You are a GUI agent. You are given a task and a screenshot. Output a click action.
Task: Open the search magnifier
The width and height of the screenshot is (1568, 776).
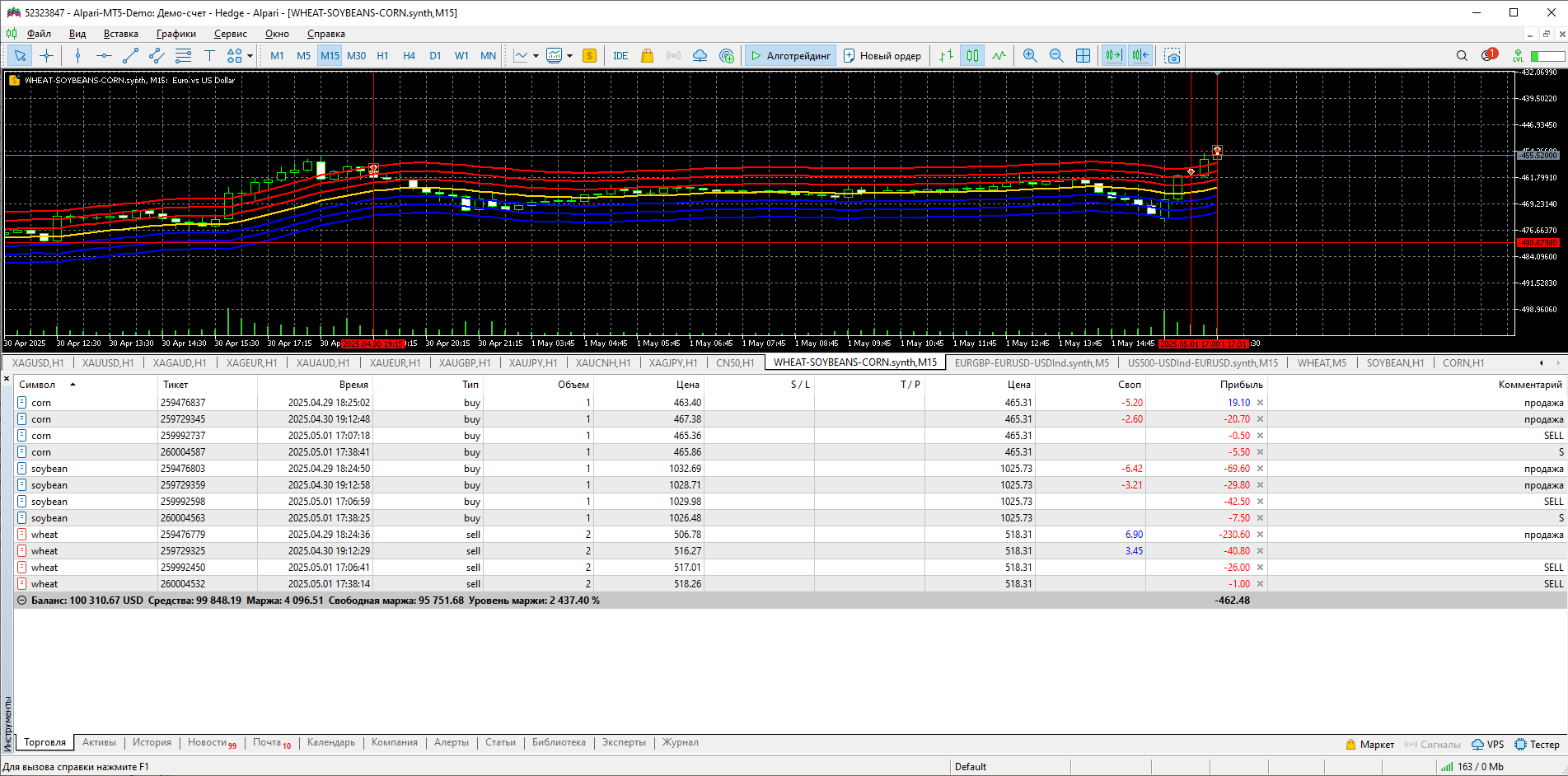coord(1462,56)
